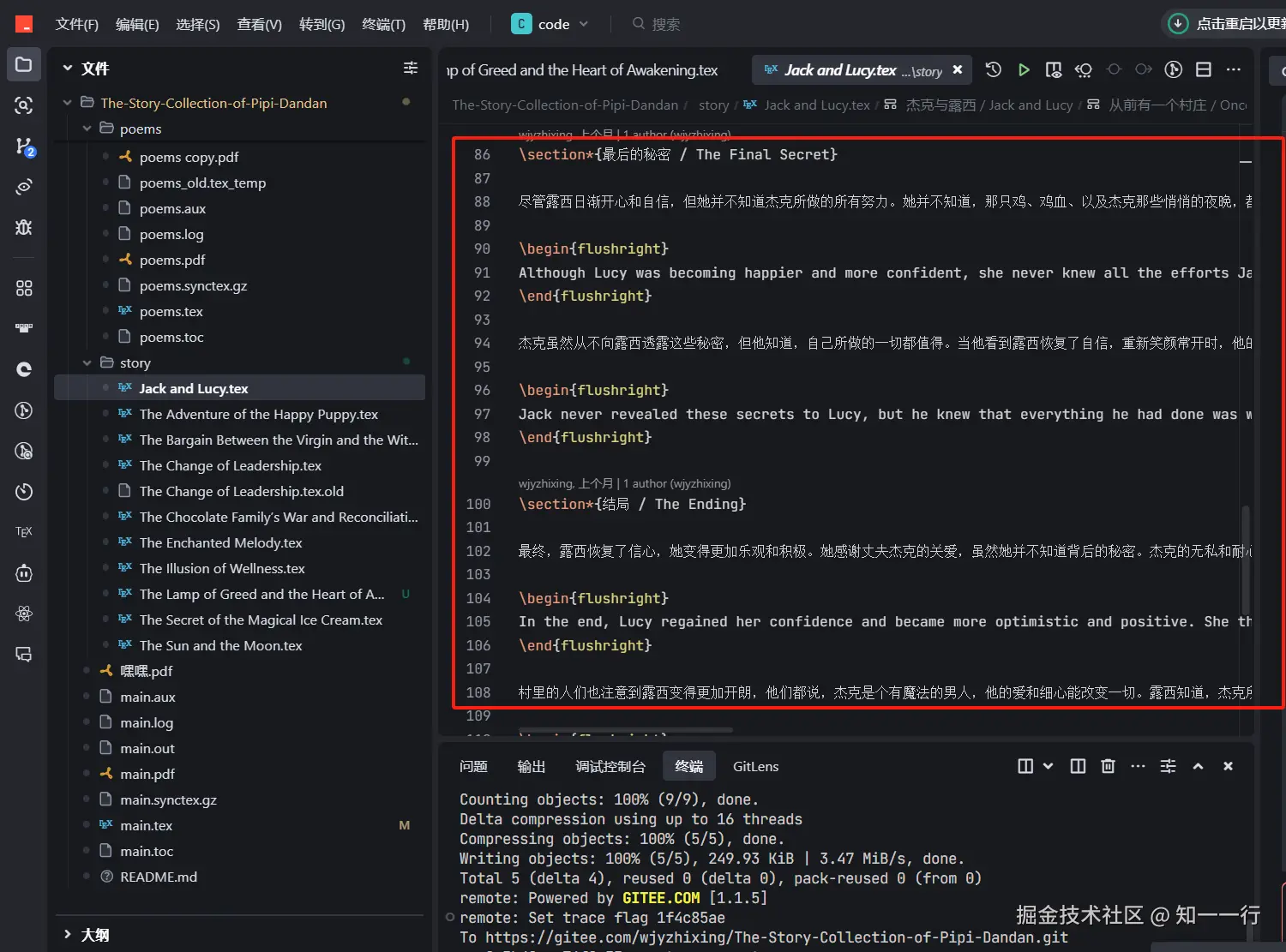Open the Search view in activity bar

pyautogui.click(x=24, y=105)
